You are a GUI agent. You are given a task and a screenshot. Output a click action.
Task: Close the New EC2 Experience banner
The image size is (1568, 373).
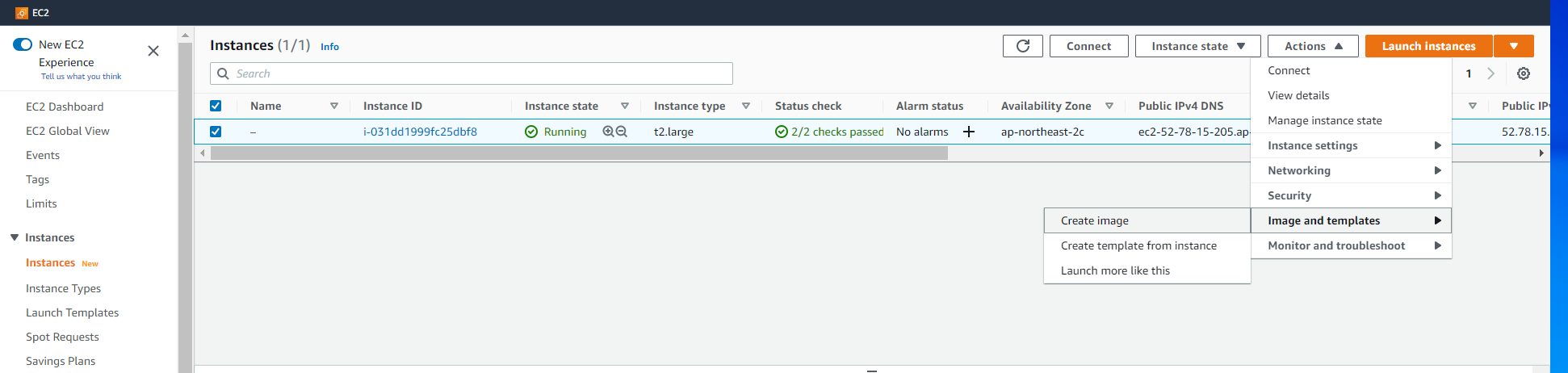tap(153, 51)
